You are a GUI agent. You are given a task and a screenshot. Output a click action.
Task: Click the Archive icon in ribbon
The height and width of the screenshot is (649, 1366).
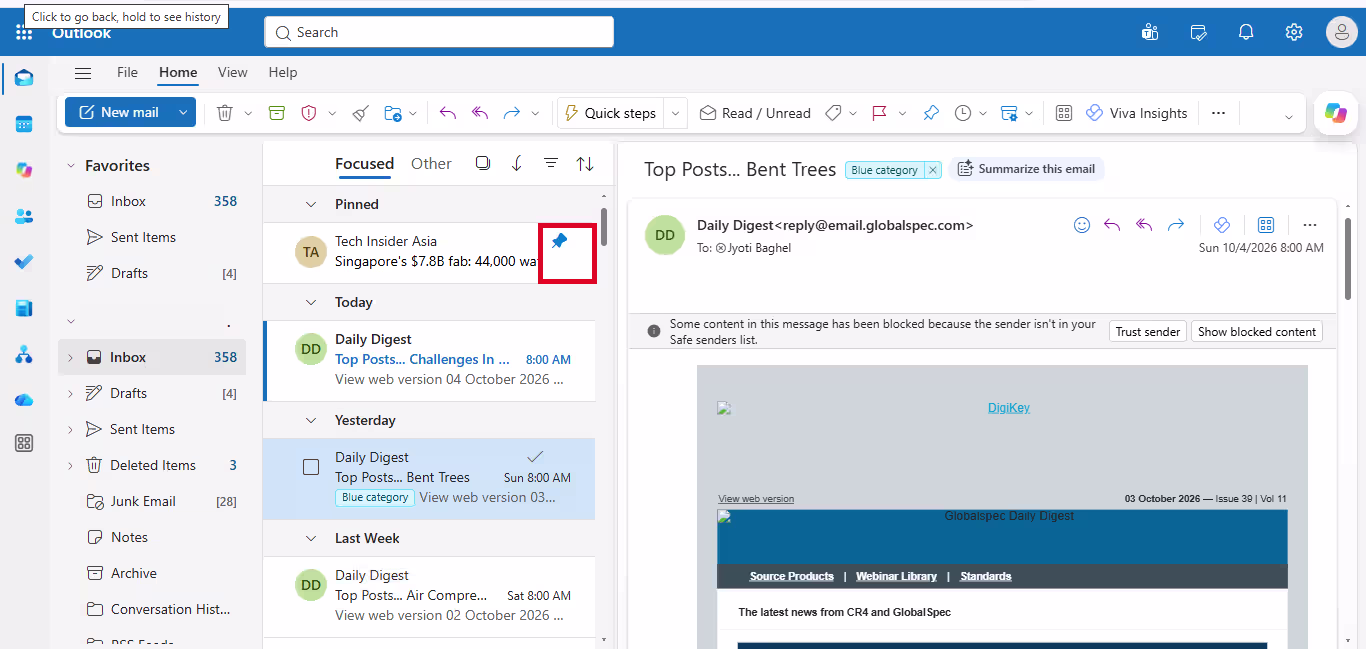[x=277, y=113]
